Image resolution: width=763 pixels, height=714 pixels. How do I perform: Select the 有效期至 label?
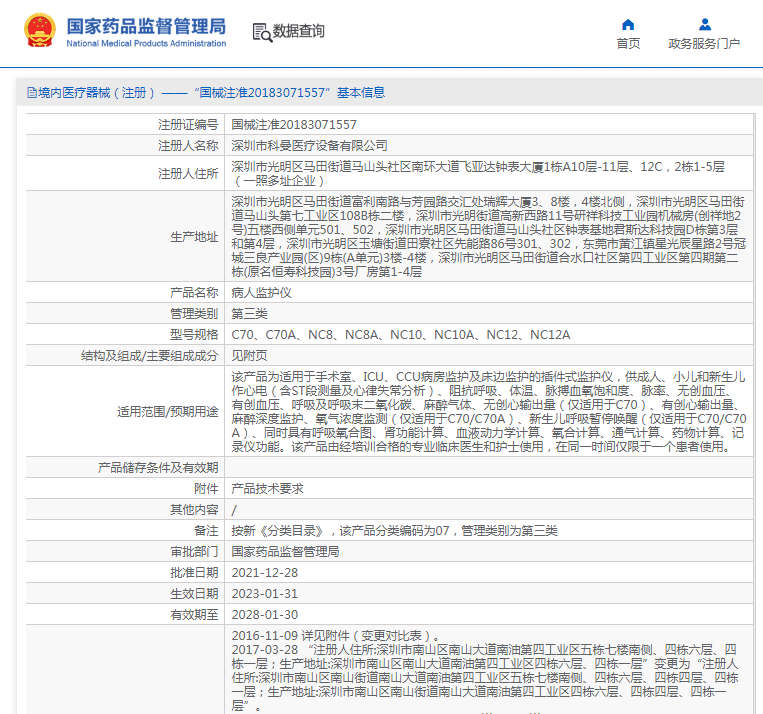click(194, 614)
